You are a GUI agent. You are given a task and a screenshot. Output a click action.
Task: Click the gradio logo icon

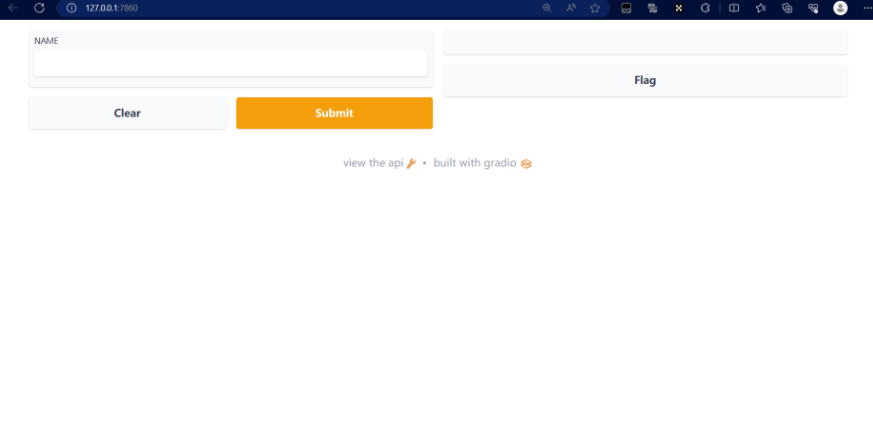[x=526, y=163]
